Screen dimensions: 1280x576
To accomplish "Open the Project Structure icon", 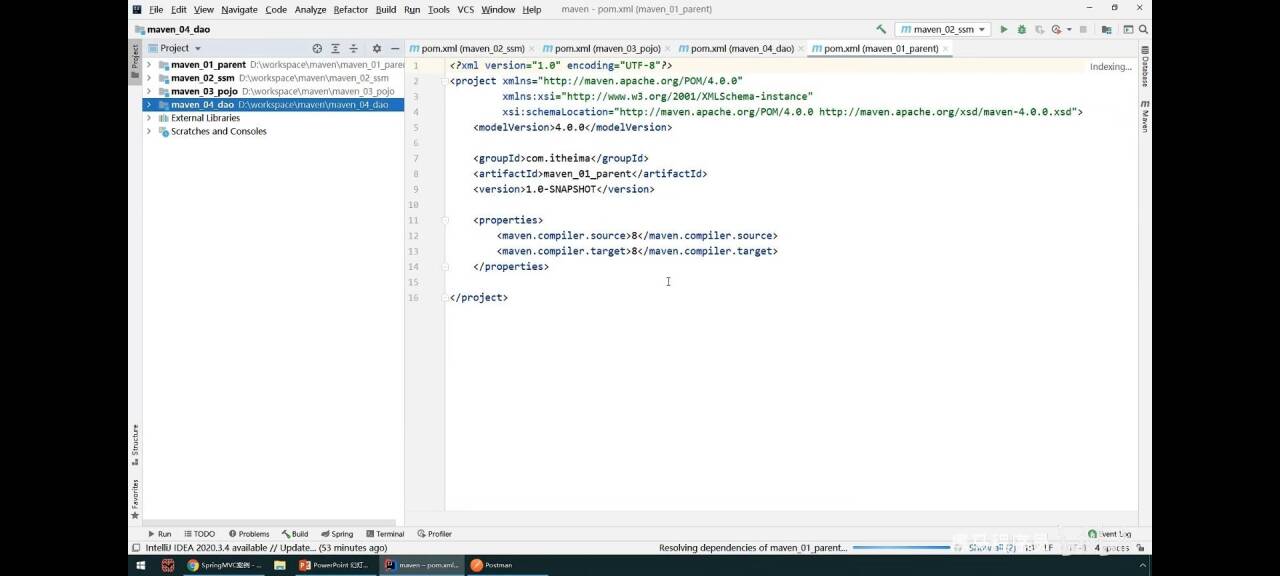I will tap(1107, 30).
